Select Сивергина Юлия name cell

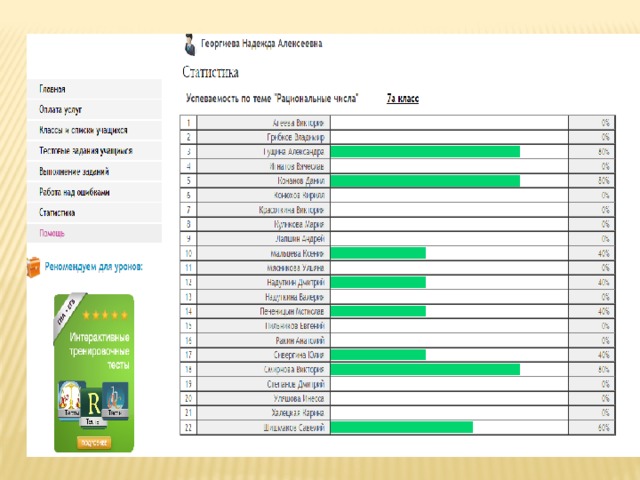264,355
